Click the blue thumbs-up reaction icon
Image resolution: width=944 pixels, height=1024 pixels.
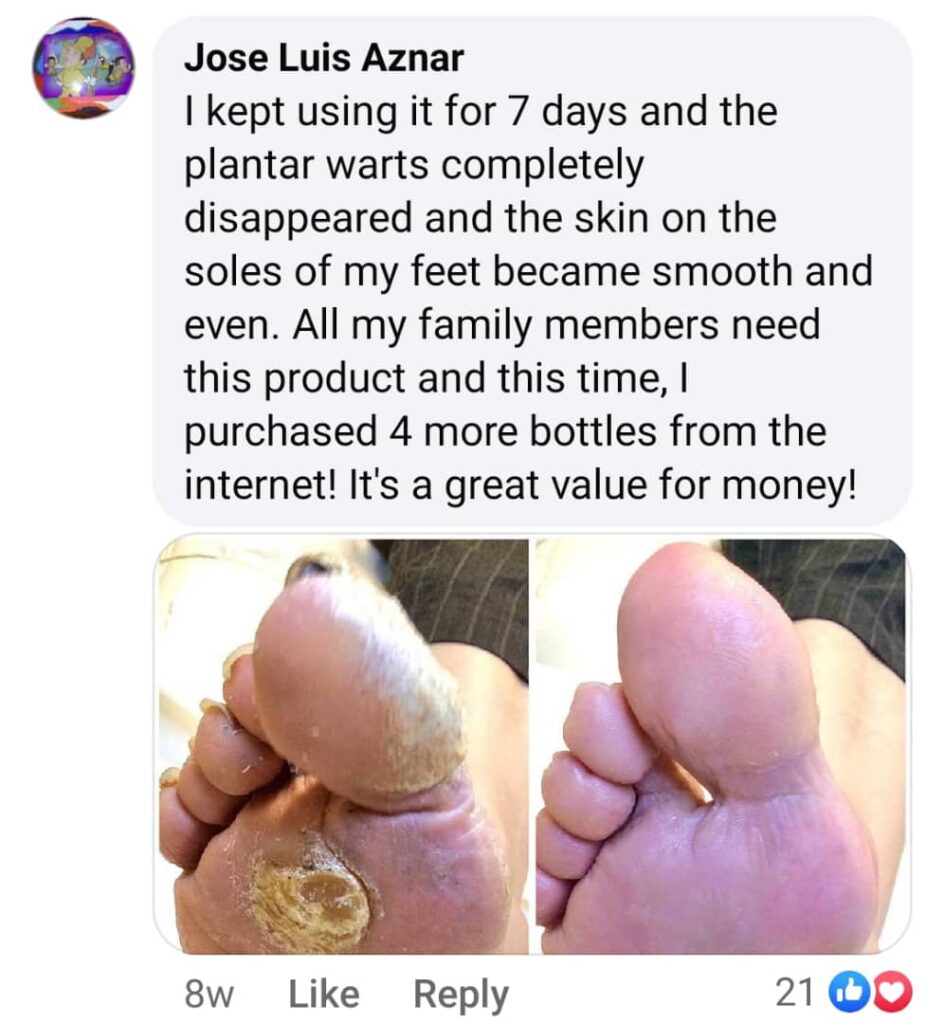pyautogui.click(x=843, y=993)
